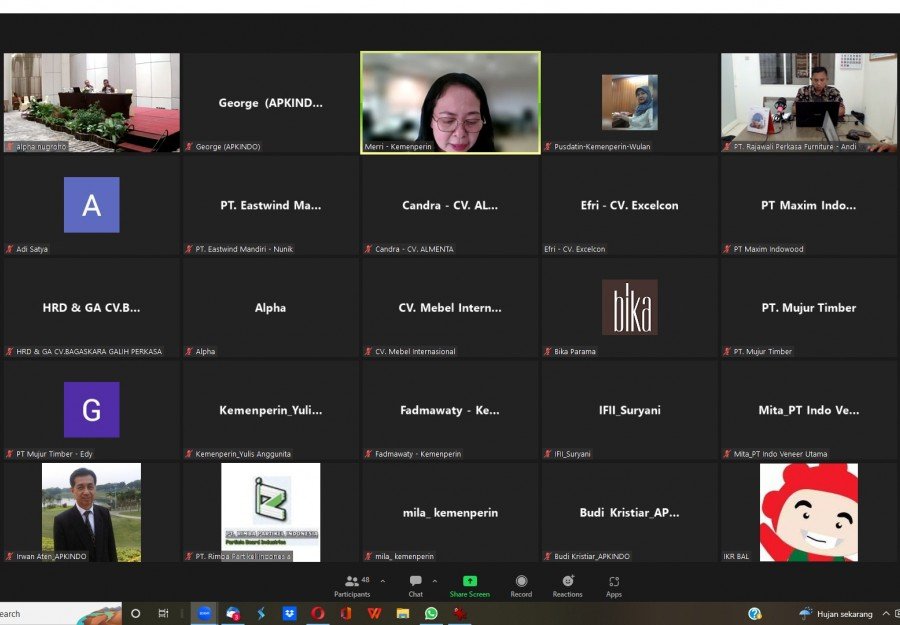The image size is (900, 625).
Task: Open WhatsApp from the taskbar
Action: (431, 614)
